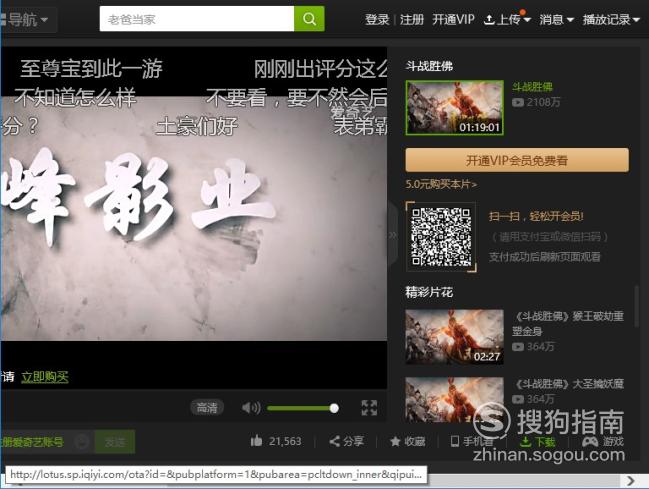The width and height of the screenshot is (649, 489).
Task: Click the green 下载 download icon
Action: click(525, 441)
